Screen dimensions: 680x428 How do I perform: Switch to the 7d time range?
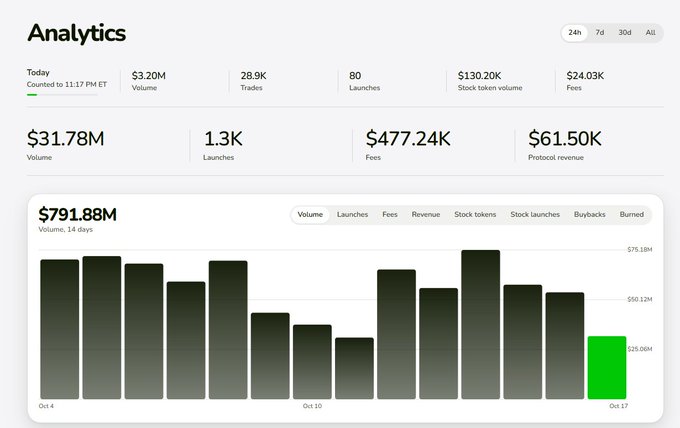pos(600,33)
